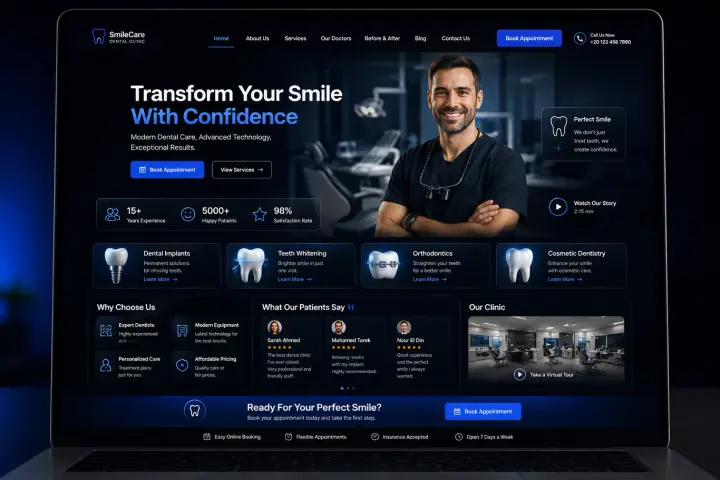The width and height of the screenshot is (720, 480).
Task: Select the first testimonial carousel dot
Action: point(342,389)
